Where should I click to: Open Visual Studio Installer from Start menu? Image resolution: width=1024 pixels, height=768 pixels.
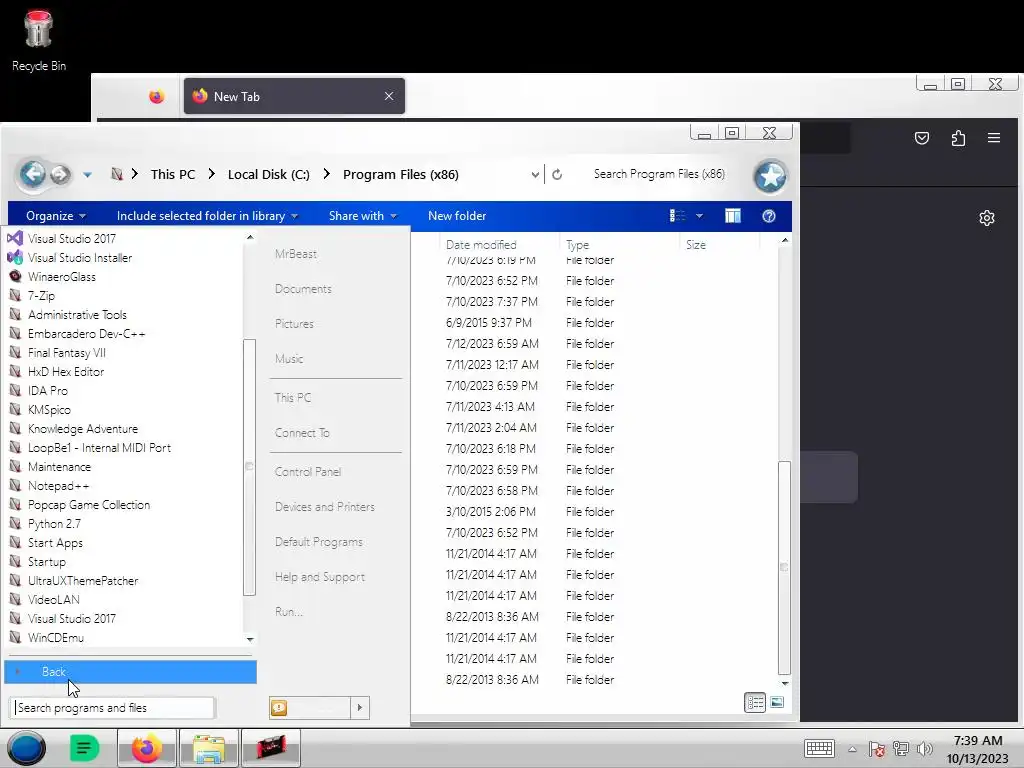pos(80,258)
